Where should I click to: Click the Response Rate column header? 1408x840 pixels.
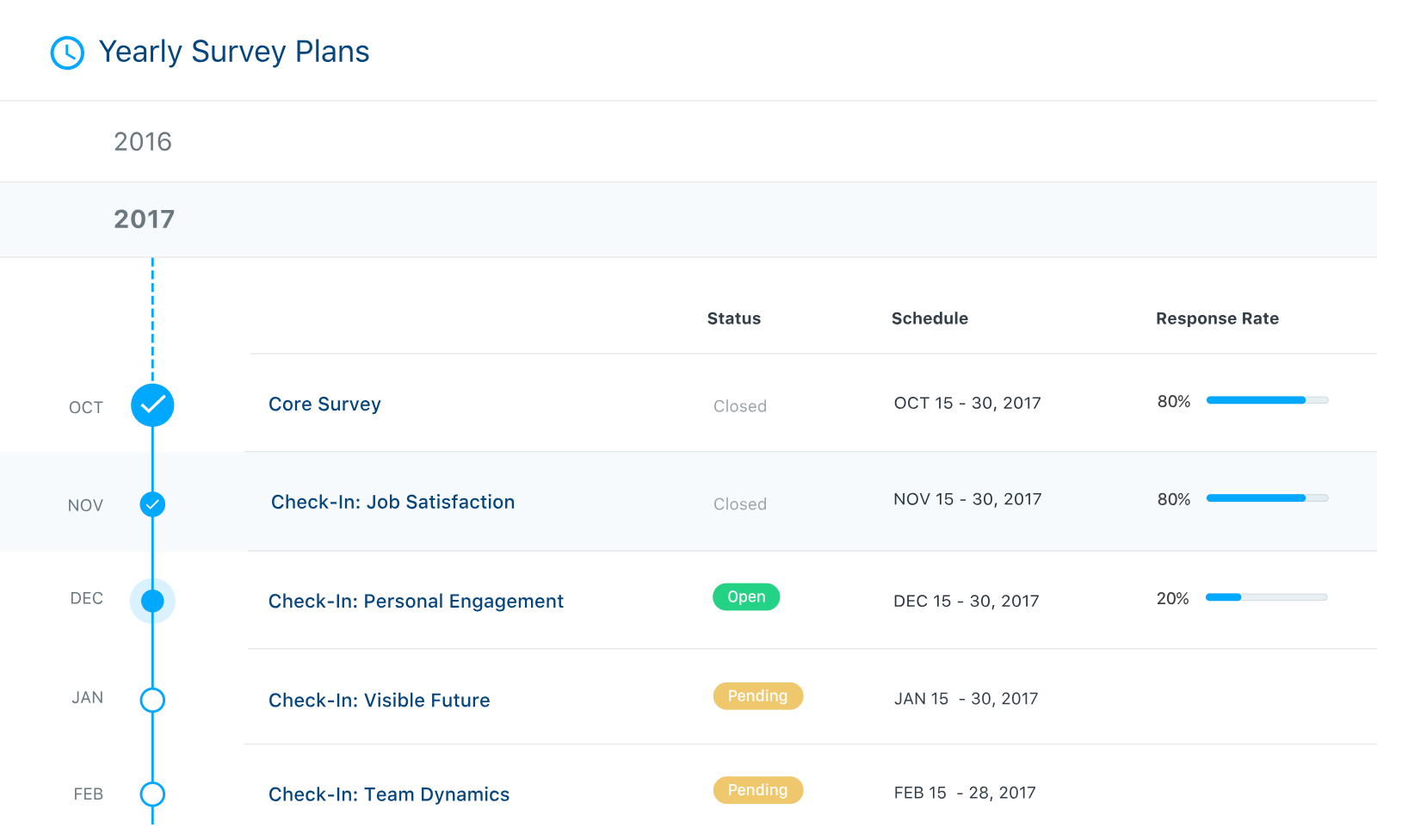tap(1217, 318)
